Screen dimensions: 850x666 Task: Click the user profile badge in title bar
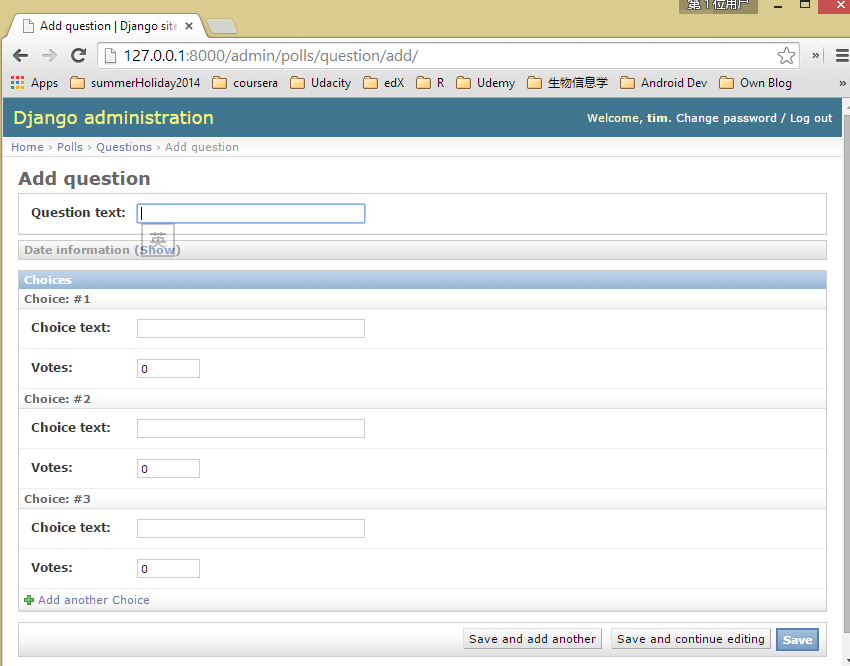tap(718, 5)
